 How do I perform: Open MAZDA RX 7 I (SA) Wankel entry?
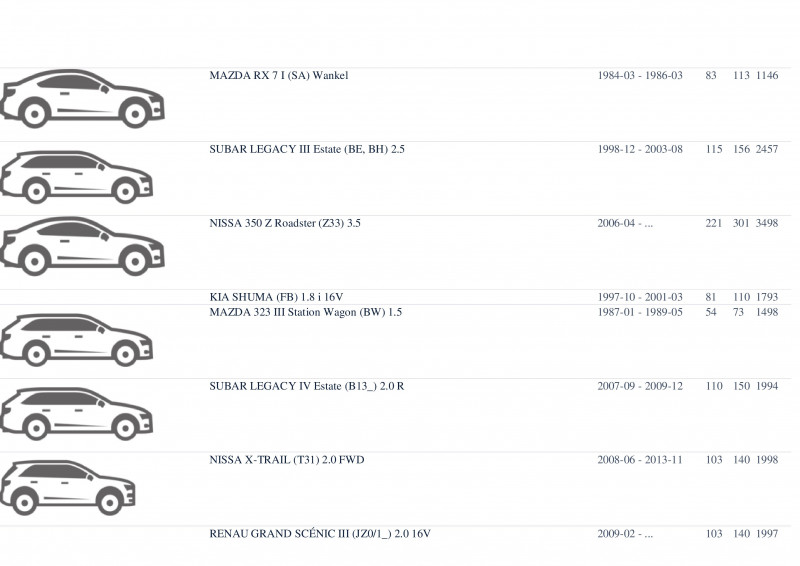(x=279, y=76)
